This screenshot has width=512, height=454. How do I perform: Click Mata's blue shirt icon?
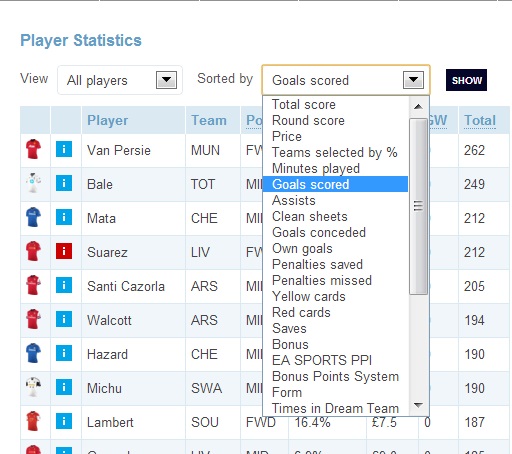33,217
